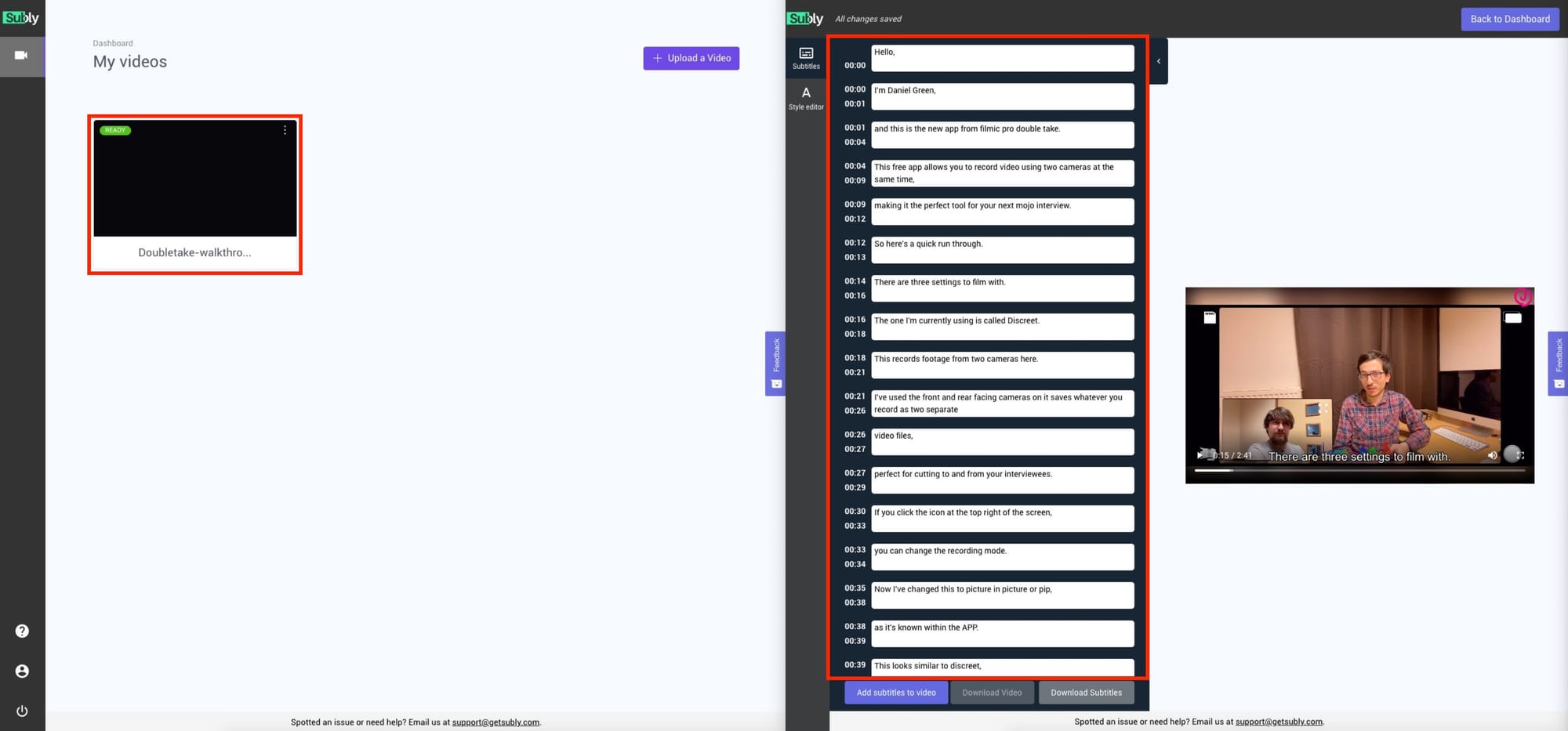Open the Style editor panel

point(805,98)
